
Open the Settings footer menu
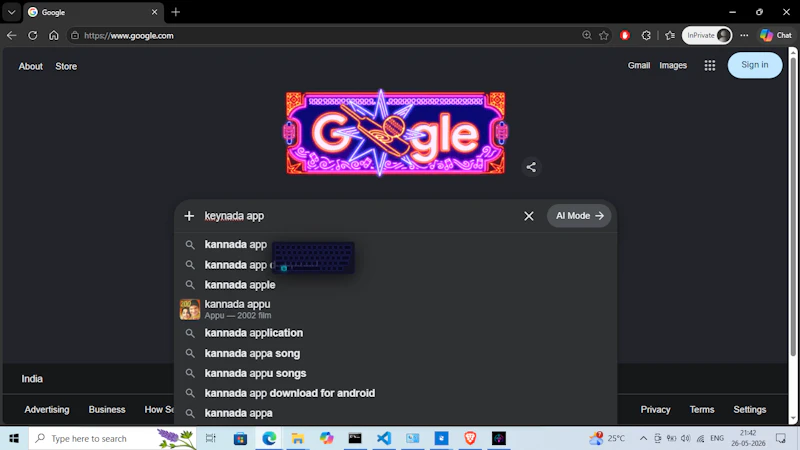pyautogui.click(x=749, y=410)
